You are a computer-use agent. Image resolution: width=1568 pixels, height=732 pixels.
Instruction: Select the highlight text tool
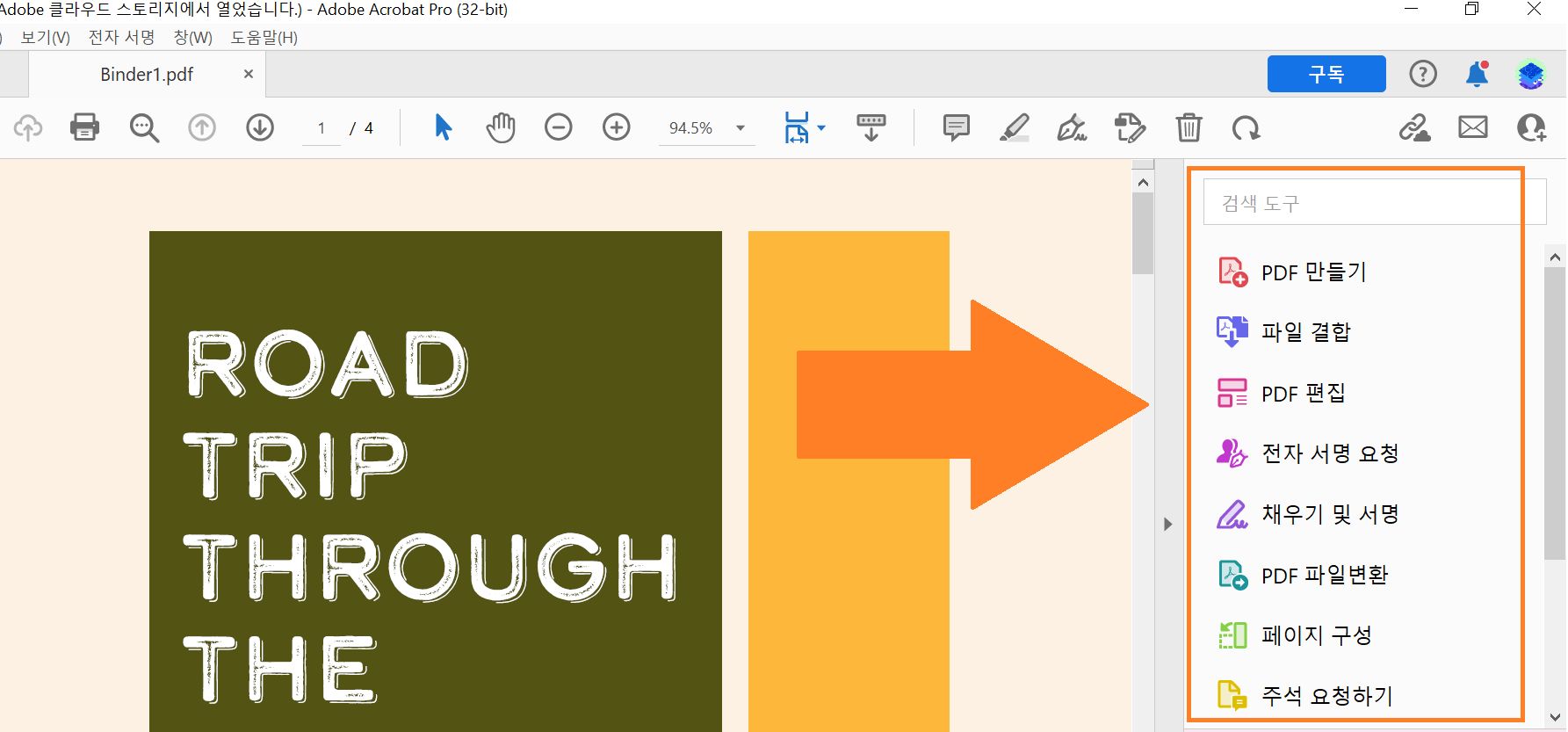(1014, 128)
